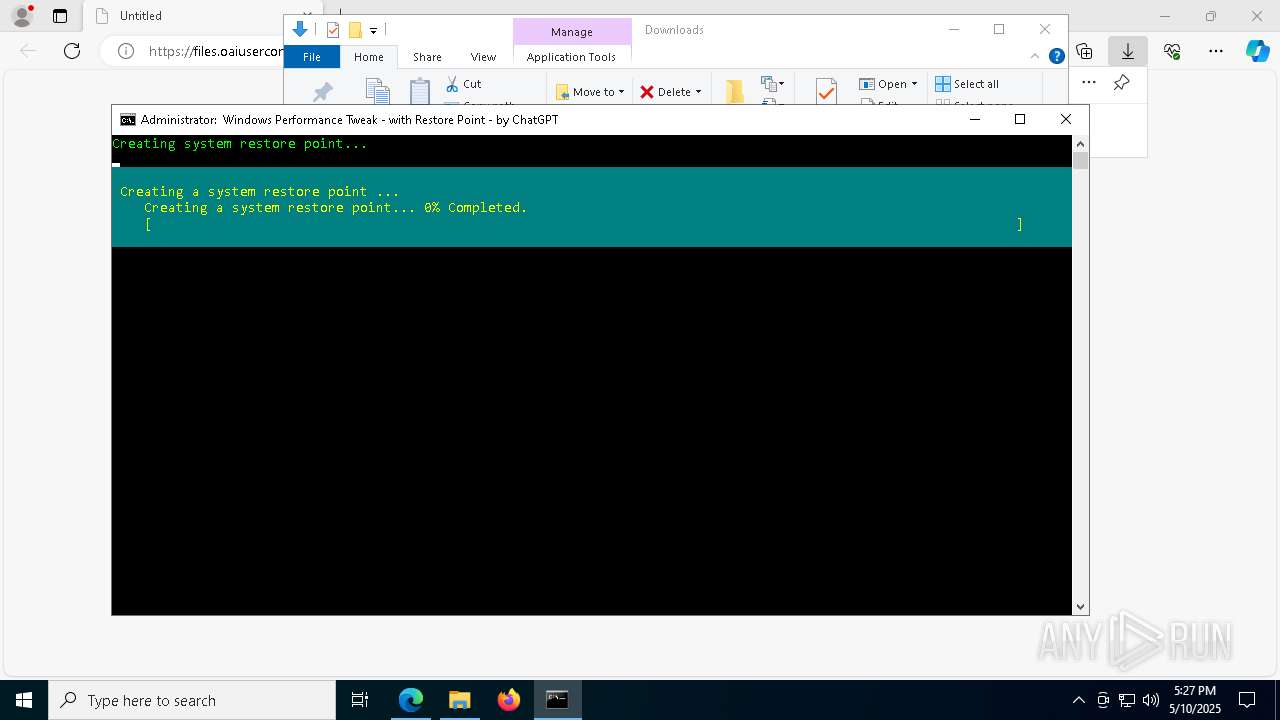Show hidden system tray icons
This screenshot has width=1280, height=720.
click(1078, 700)
